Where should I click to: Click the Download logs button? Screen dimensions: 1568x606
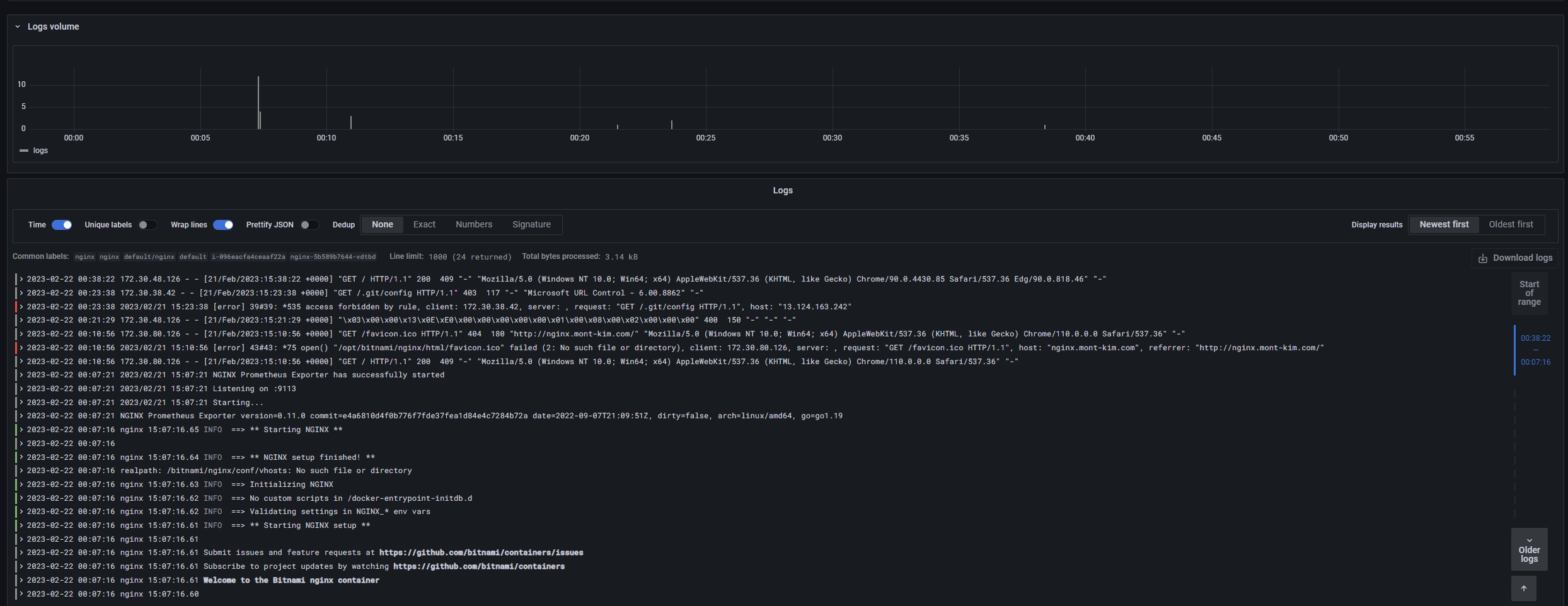point(1515,258)
